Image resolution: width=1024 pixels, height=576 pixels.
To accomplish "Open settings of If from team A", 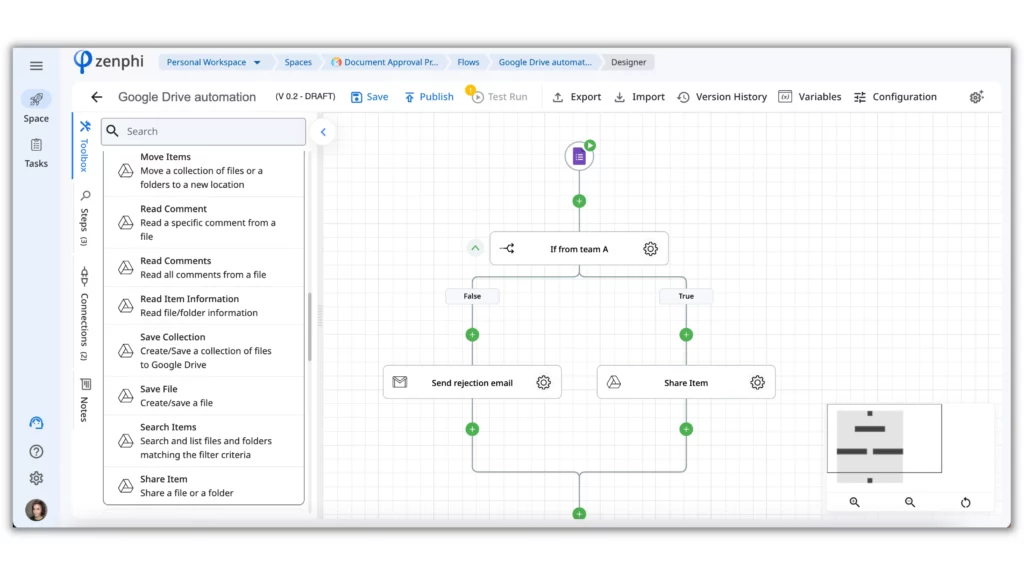I will pos(650,249).
